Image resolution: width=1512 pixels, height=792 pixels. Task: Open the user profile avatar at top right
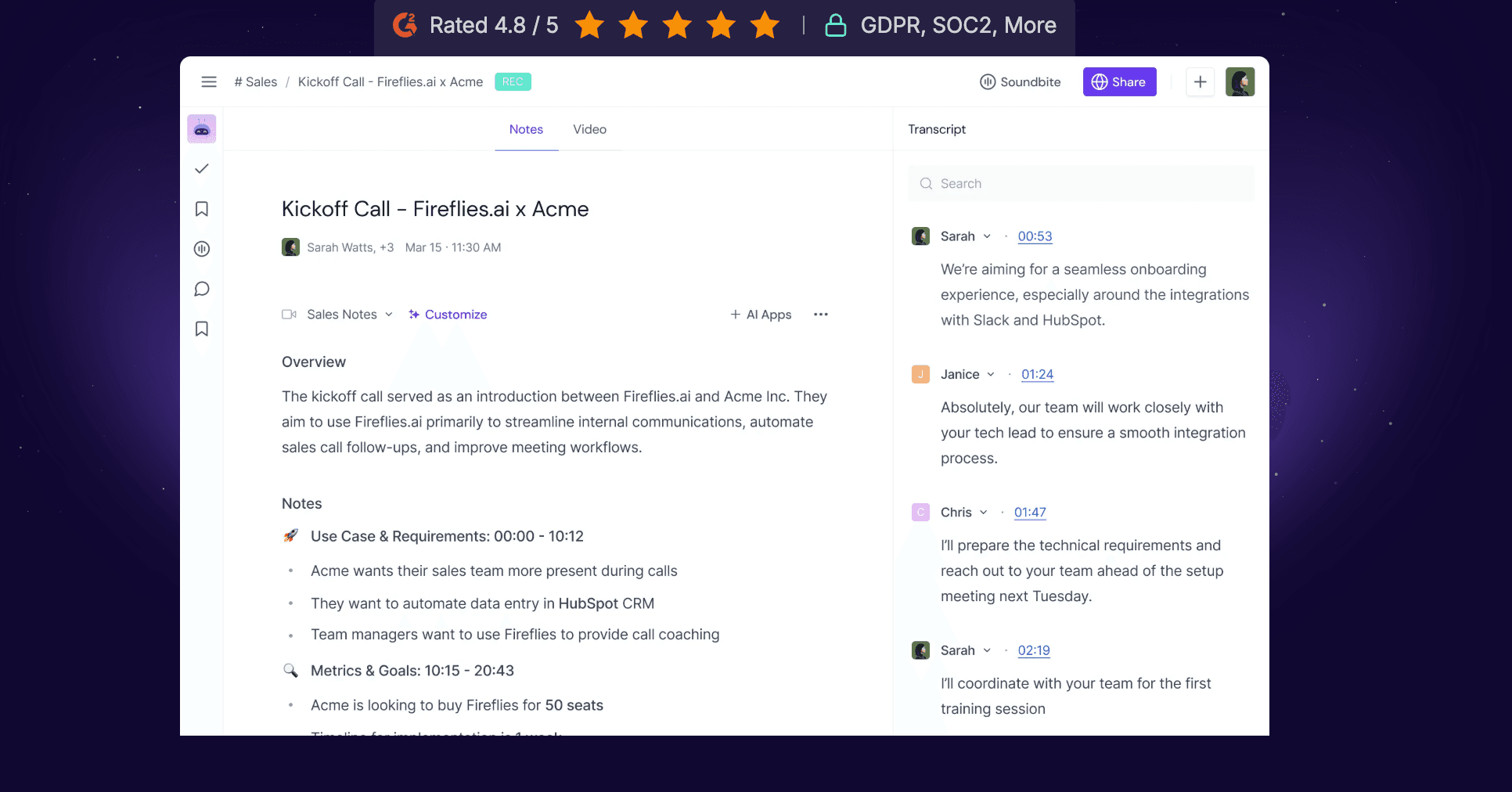(x=1240, y=82)
